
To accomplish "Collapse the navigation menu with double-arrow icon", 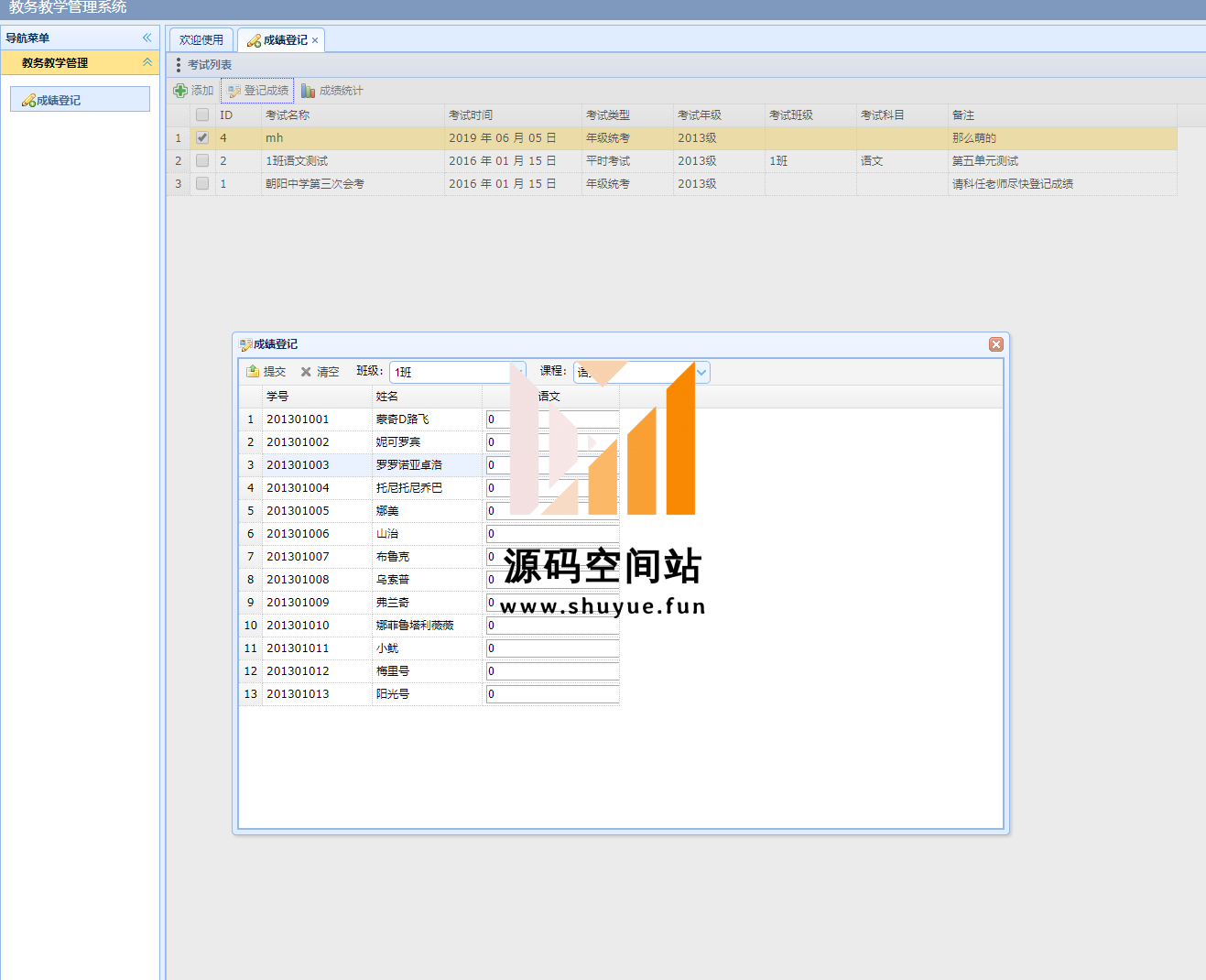I will (147, 38).
